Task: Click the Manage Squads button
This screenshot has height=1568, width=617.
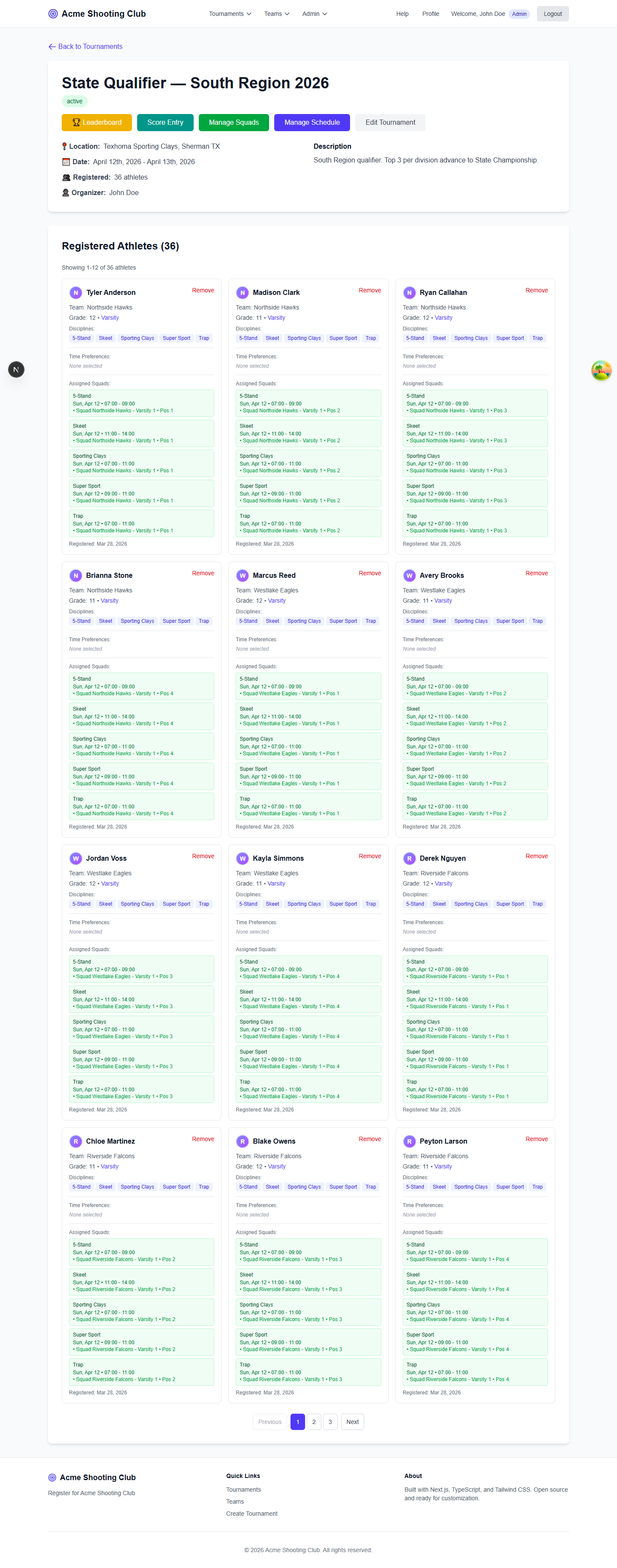Action: [234, 122]
